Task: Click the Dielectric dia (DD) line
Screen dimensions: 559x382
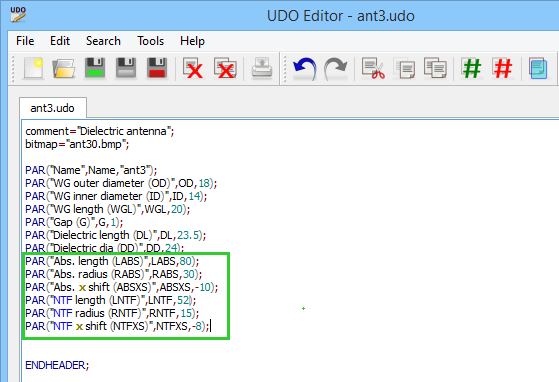Action: pos(104,247)
